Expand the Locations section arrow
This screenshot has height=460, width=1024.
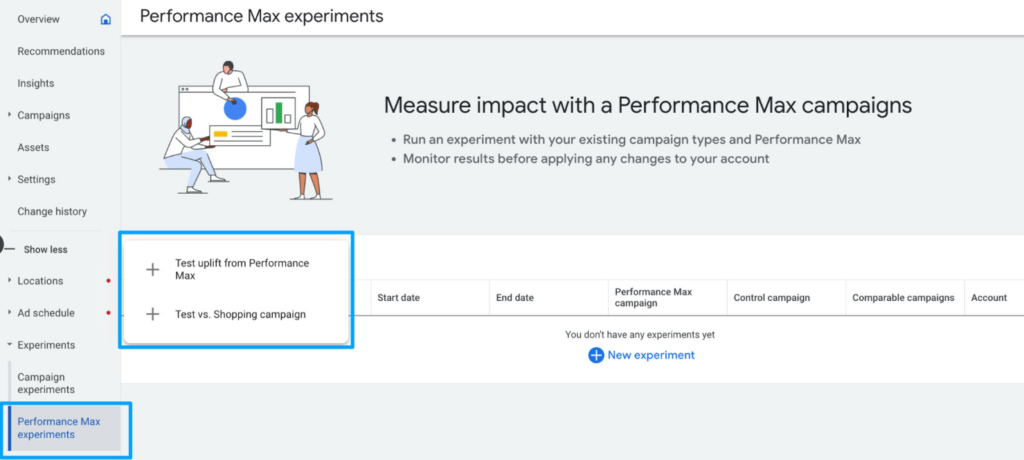[x=10, y=280]
